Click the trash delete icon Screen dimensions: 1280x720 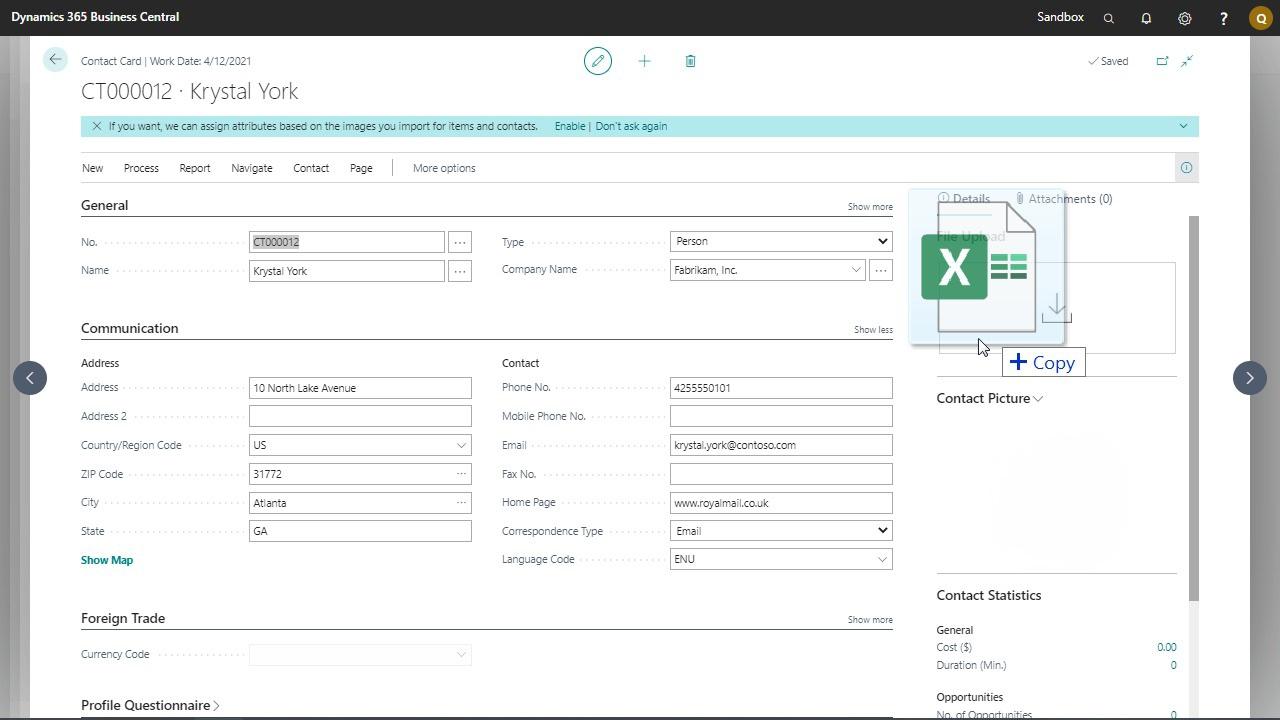tap(690, 61)
